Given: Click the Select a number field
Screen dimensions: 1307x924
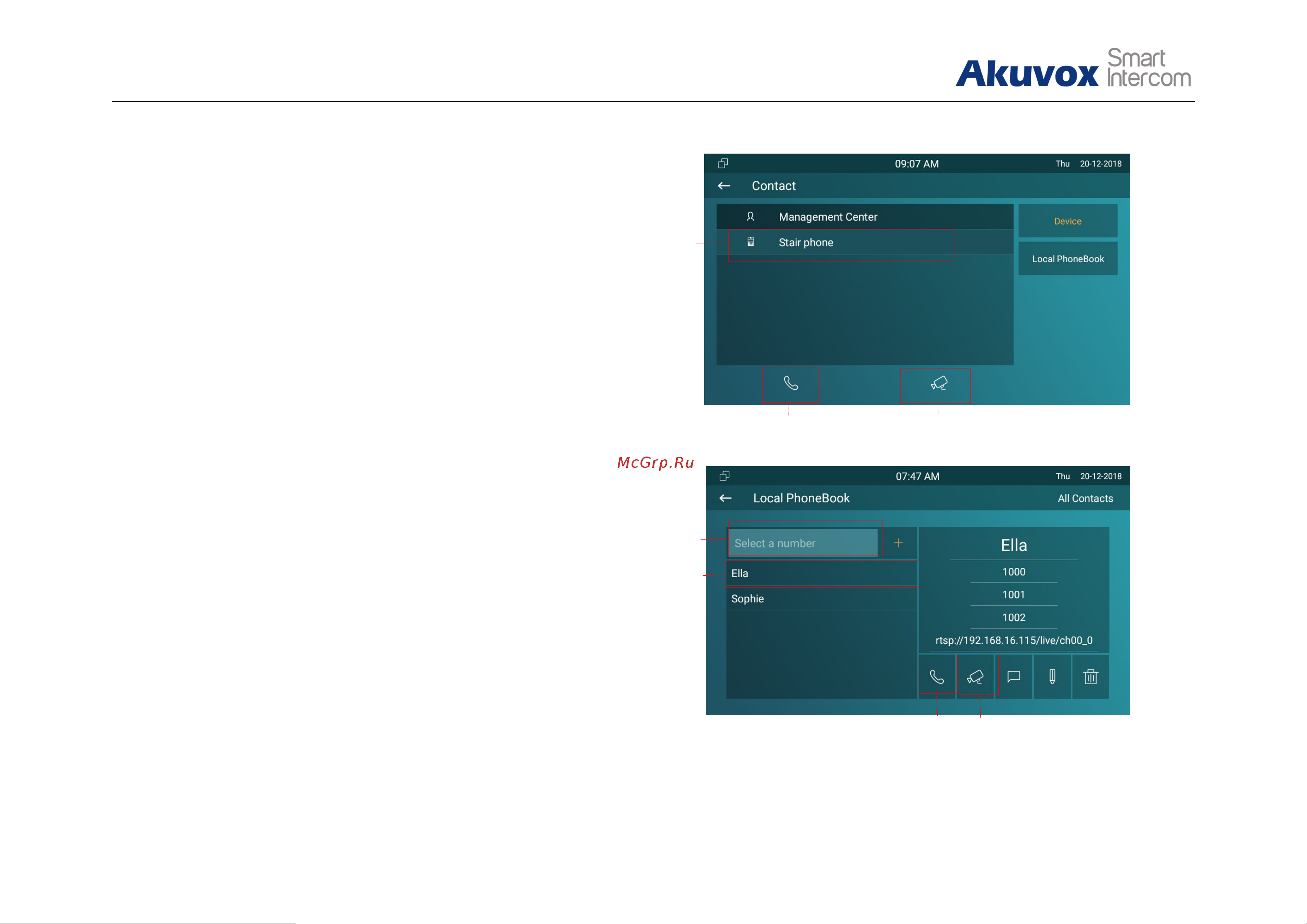Looking at the screenshot, I should [x=803, y=543].
